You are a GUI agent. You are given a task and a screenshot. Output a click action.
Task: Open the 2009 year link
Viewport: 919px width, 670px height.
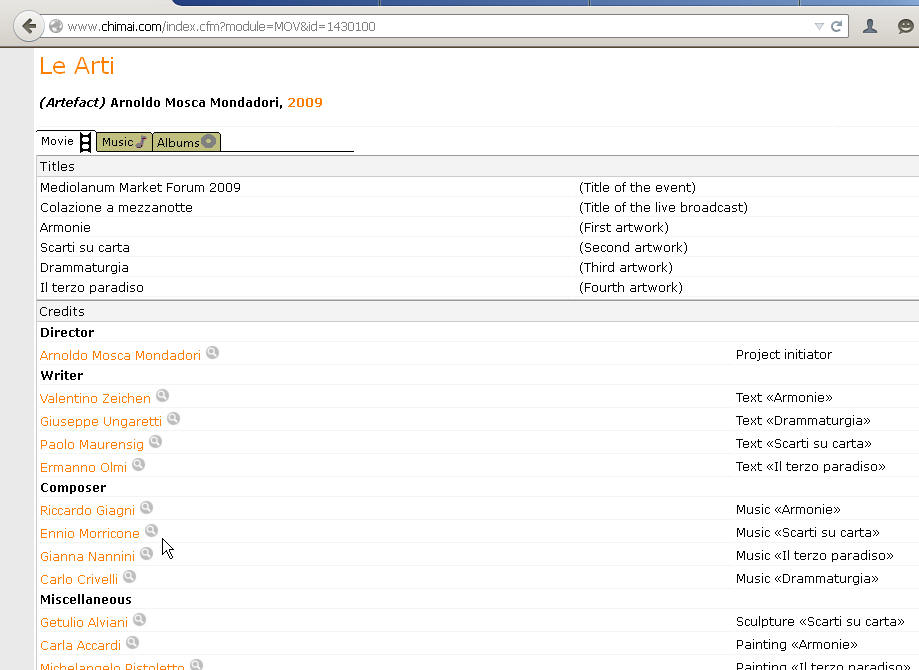[x=305, y=103]
